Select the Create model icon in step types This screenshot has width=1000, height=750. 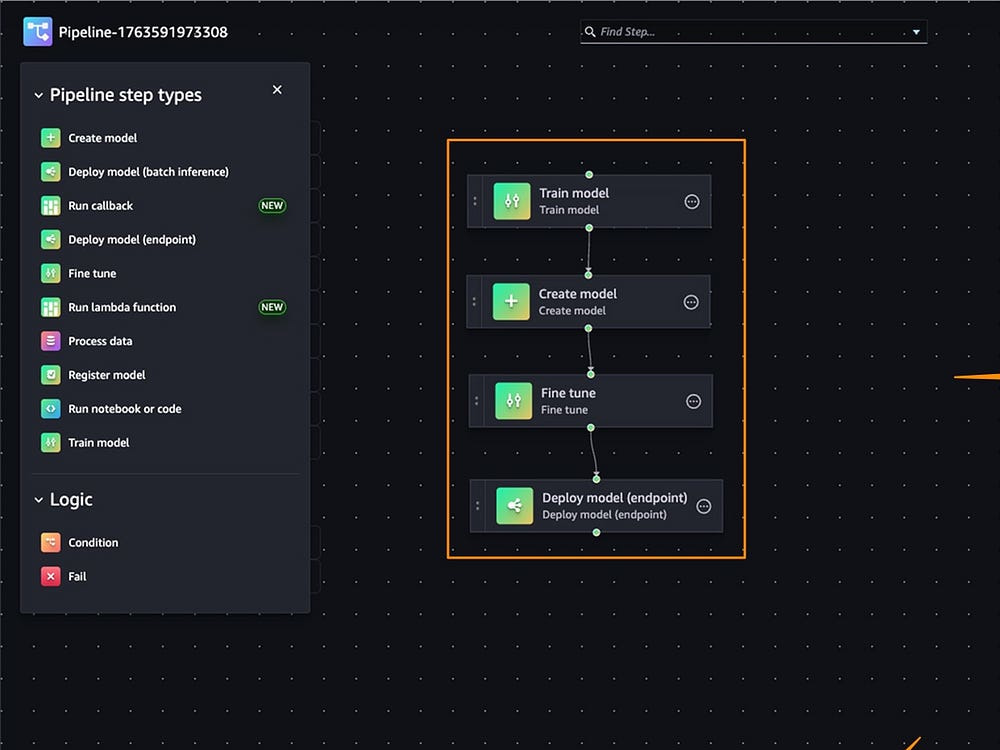(50, 138)
